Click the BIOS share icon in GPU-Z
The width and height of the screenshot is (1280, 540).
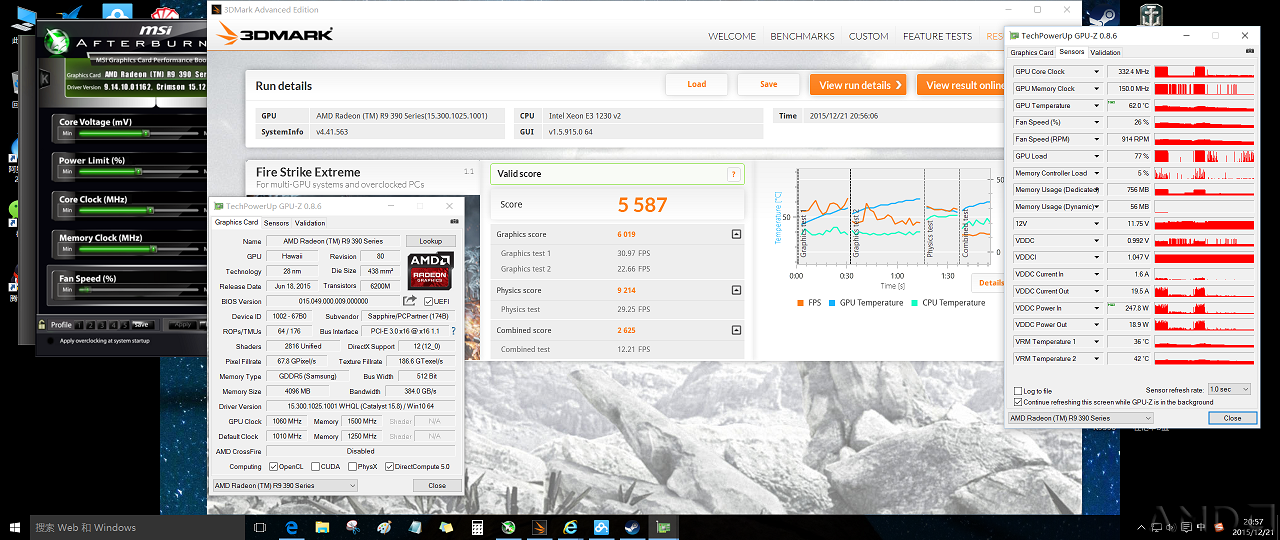410,301
